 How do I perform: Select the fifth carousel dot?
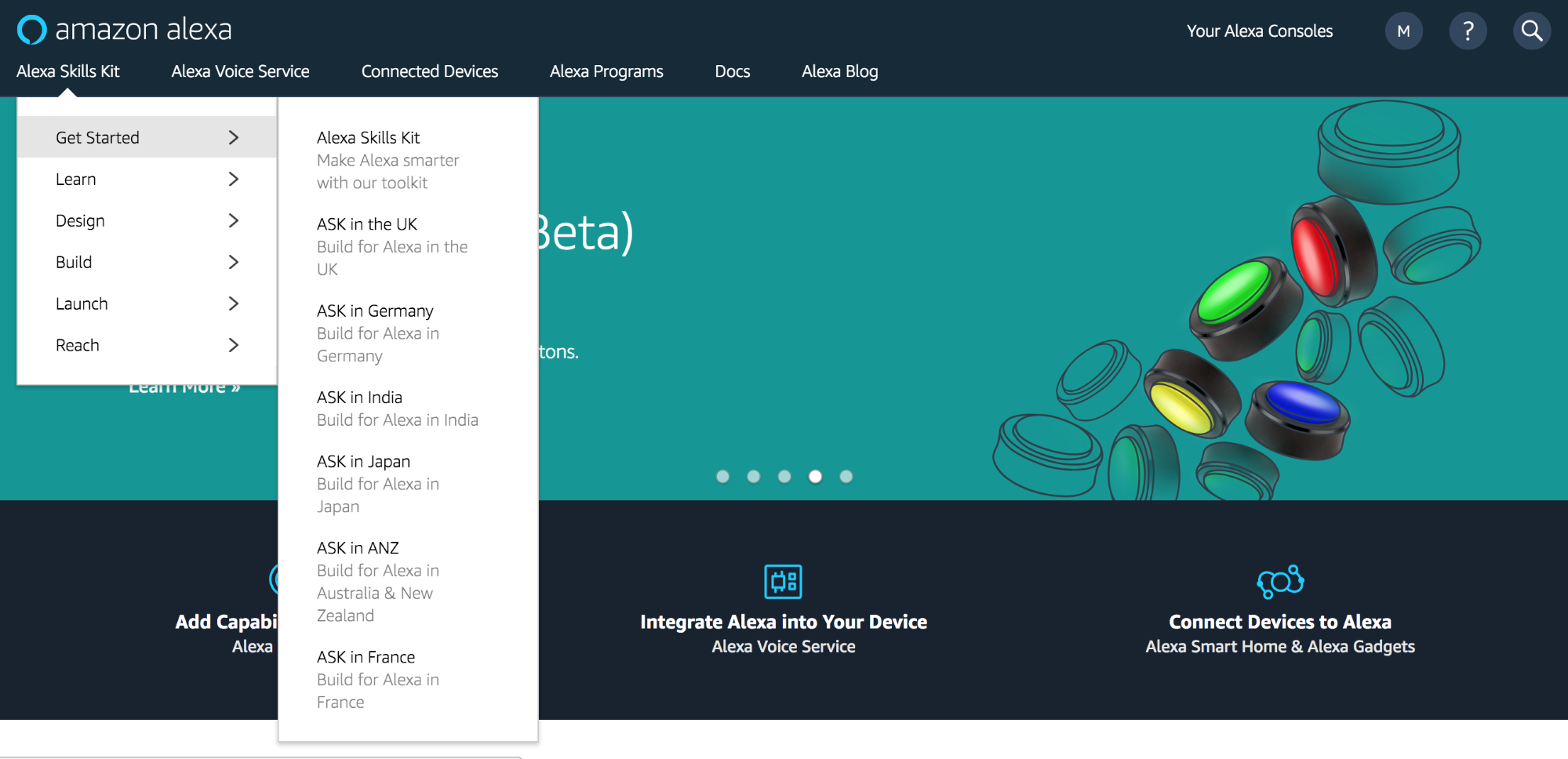point(846,476)
